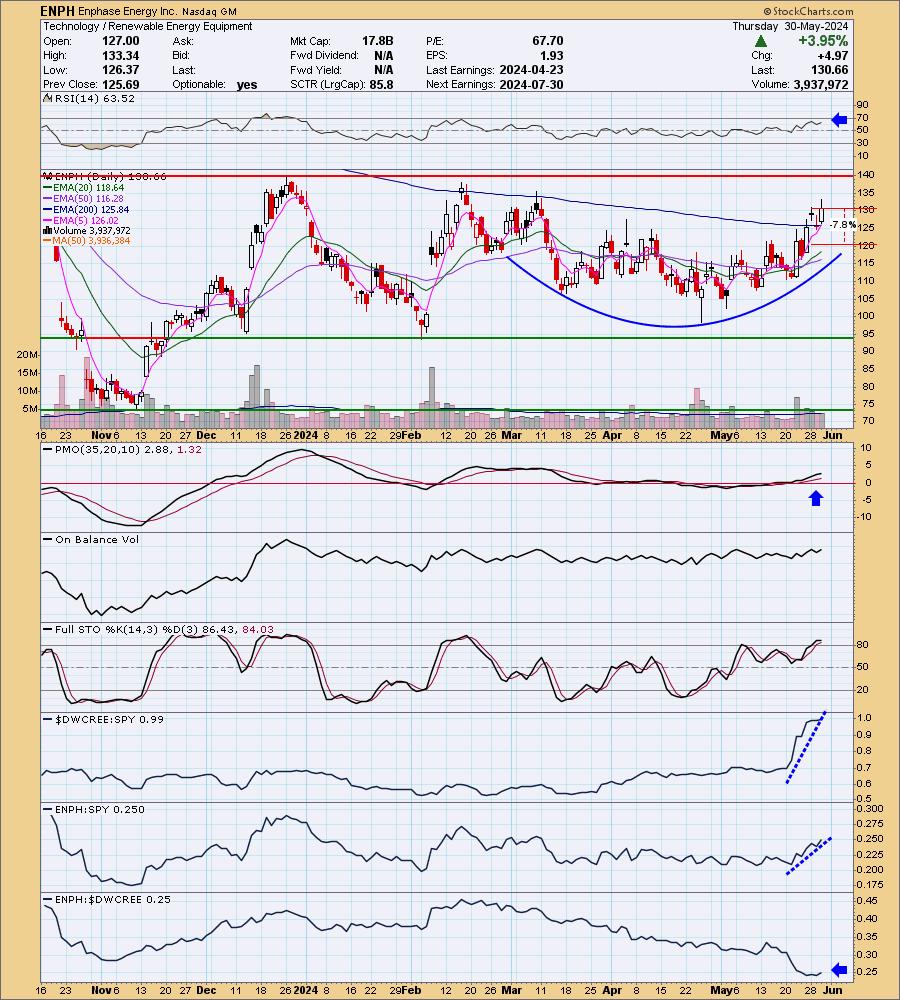Click the P/E value 67.70

pos(548,41)
